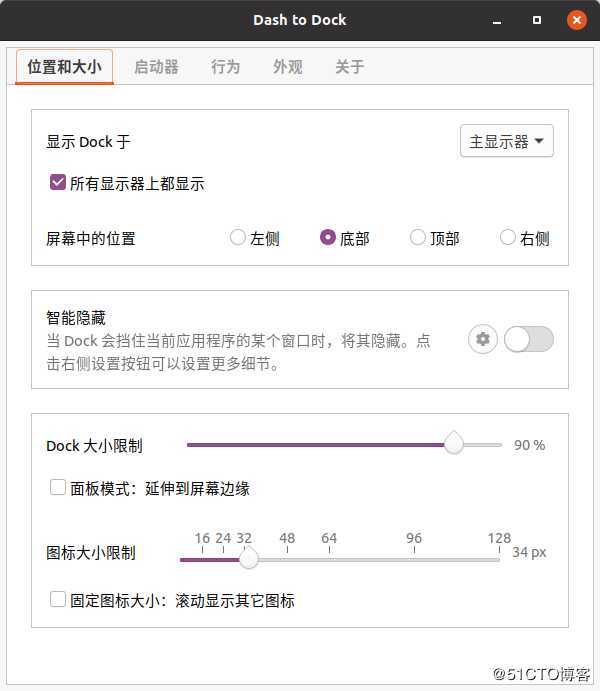Open the 主显示器 monitor dropdown

tap(507, 141)
